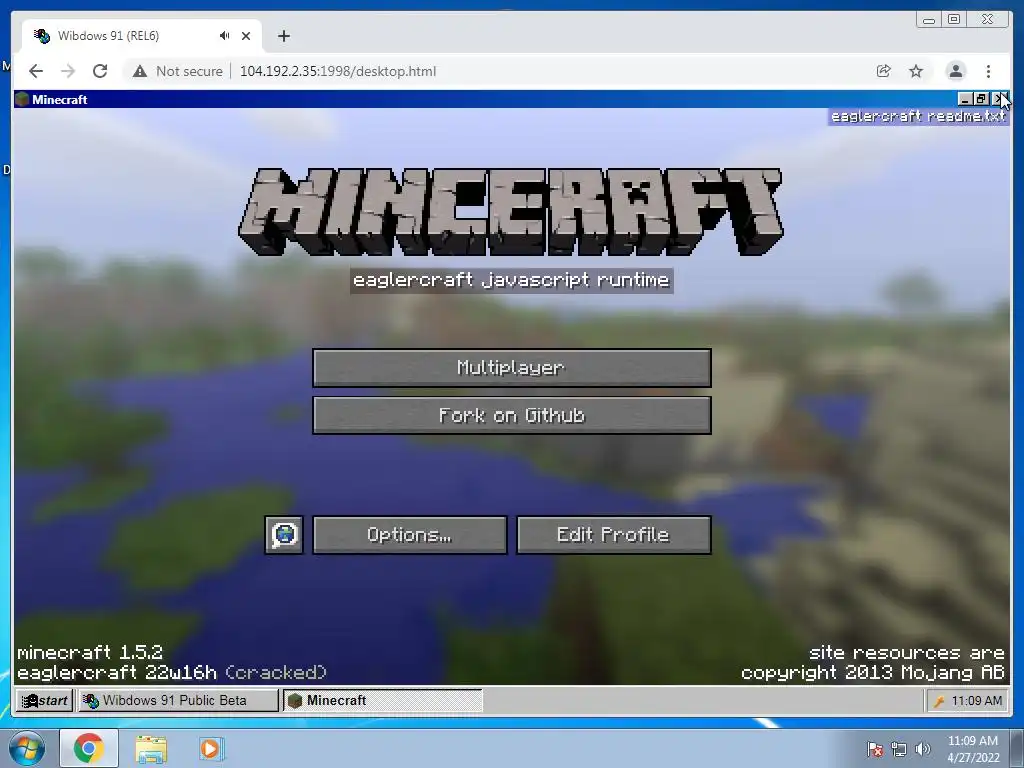
Task: Select the Wibdows 91 (REL6) tab
Action: pyautogui.click(x=142, y=36)
